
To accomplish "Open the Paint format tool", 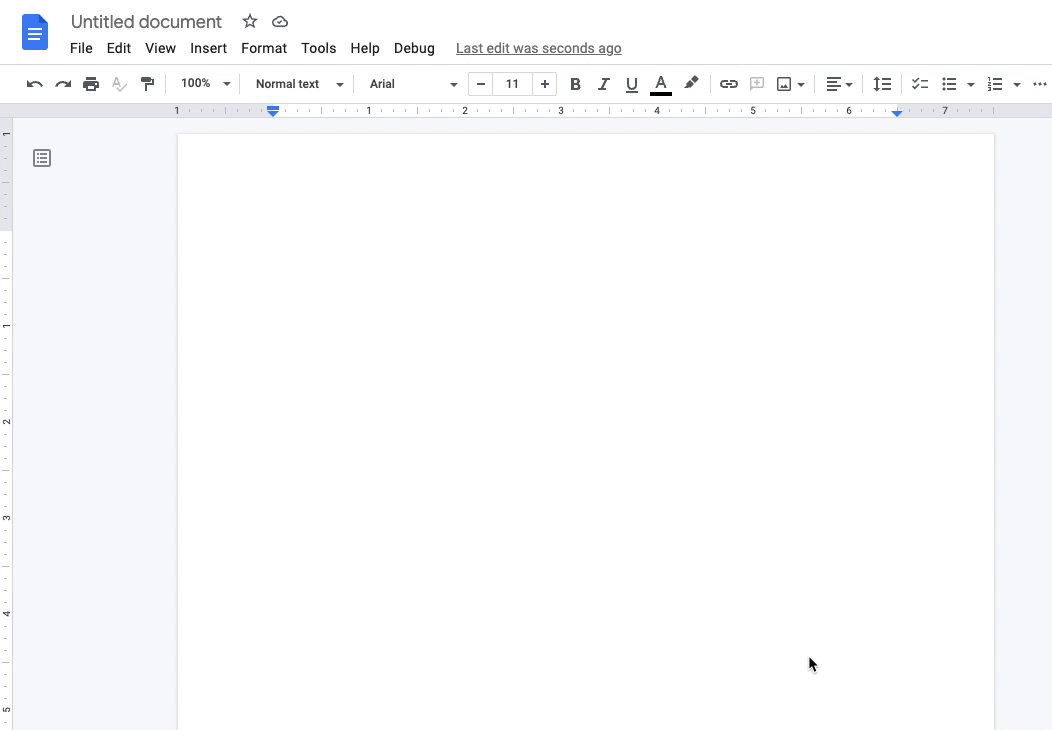I will (x=147, y=84).
